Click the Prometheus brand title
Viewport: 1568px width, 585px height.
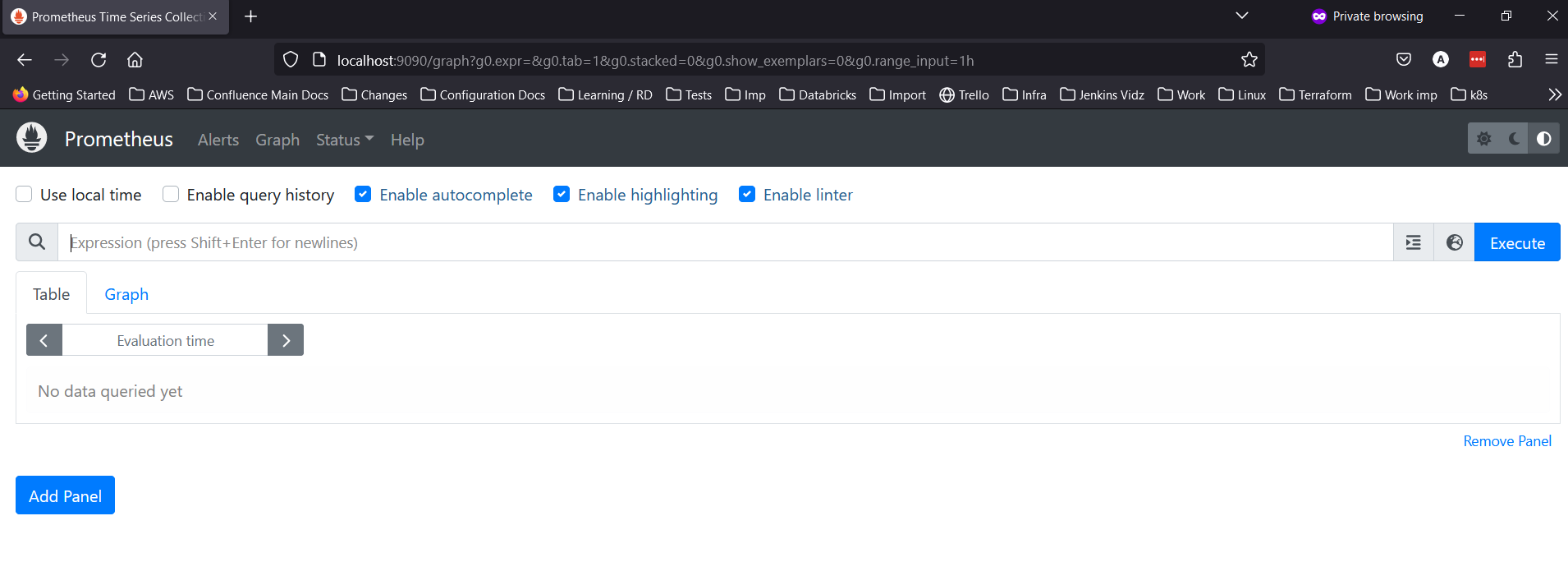pos(119,139)
